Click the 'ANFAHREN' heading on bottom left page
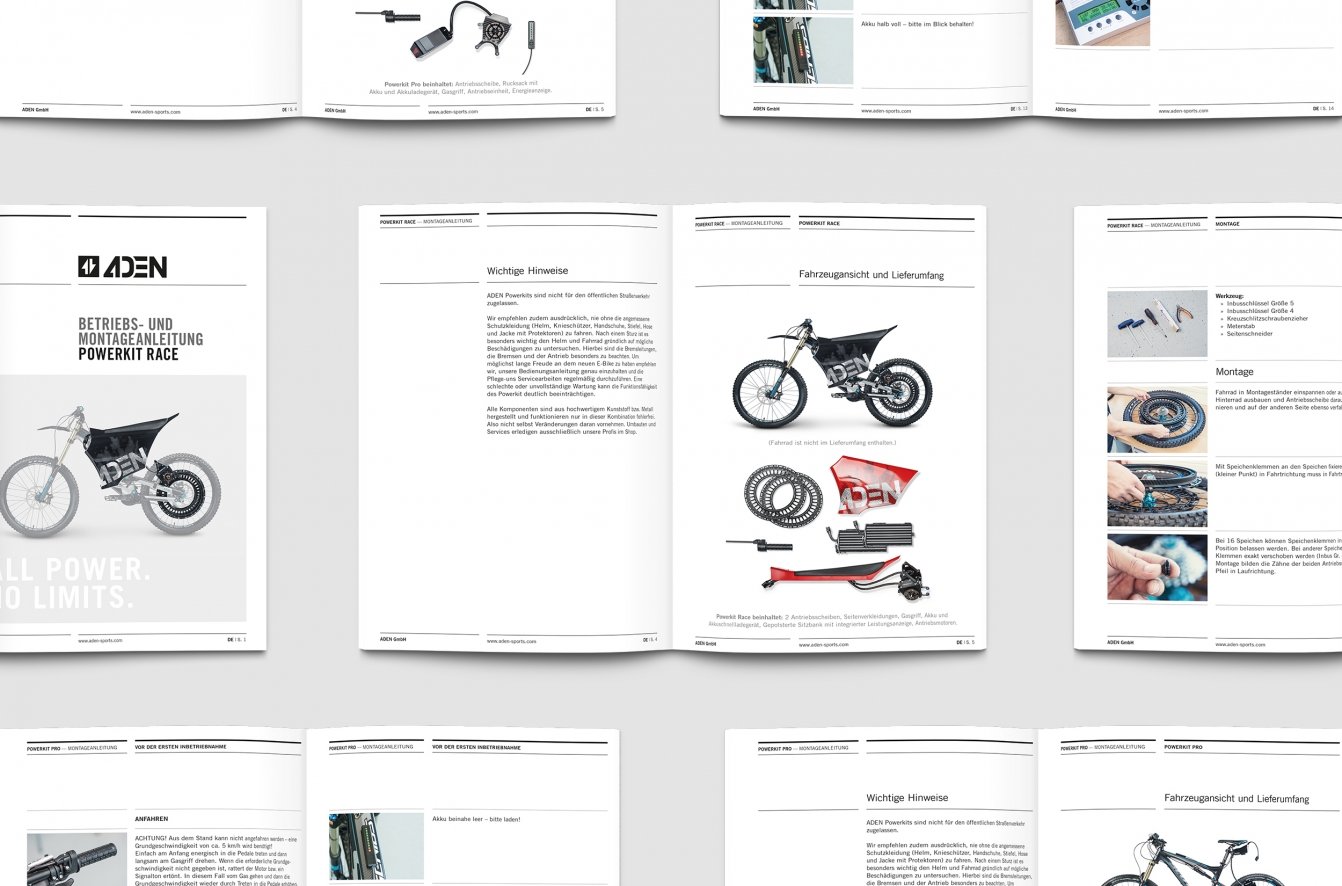 [151, 819]
